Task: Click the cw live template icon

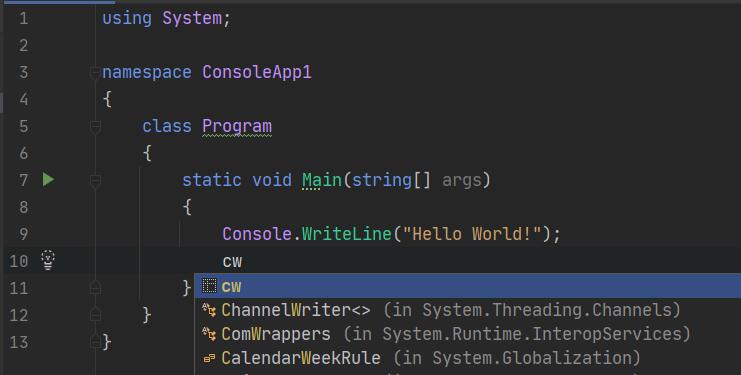Action: click(209, 286)
